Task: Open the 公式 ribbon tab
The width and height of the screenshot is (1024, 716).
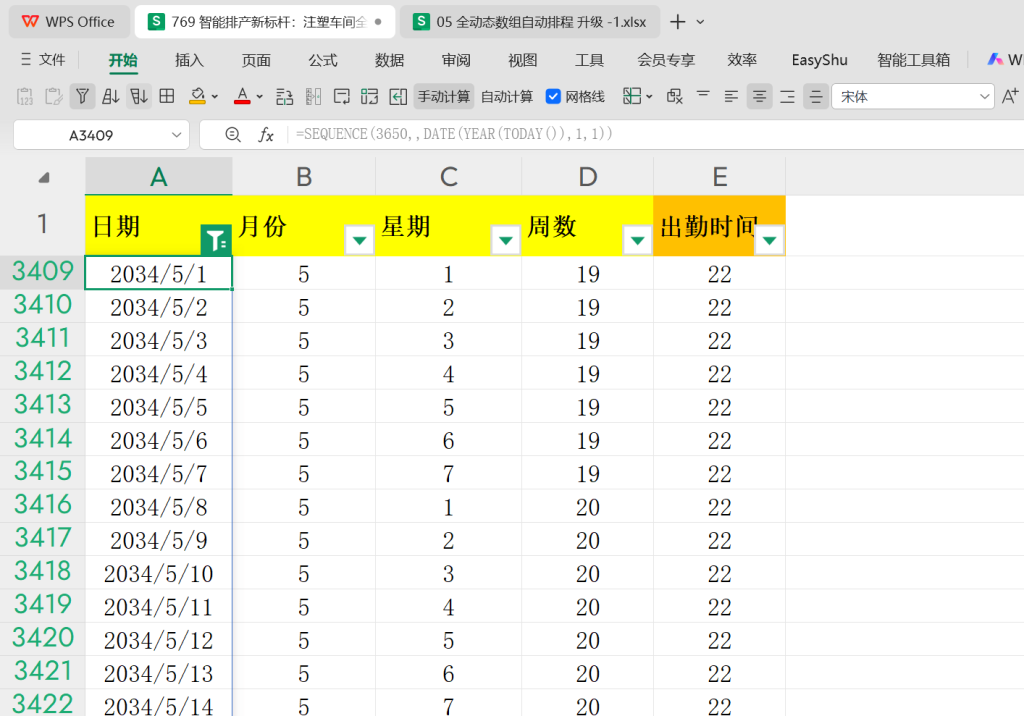Action: coord(323,61)
